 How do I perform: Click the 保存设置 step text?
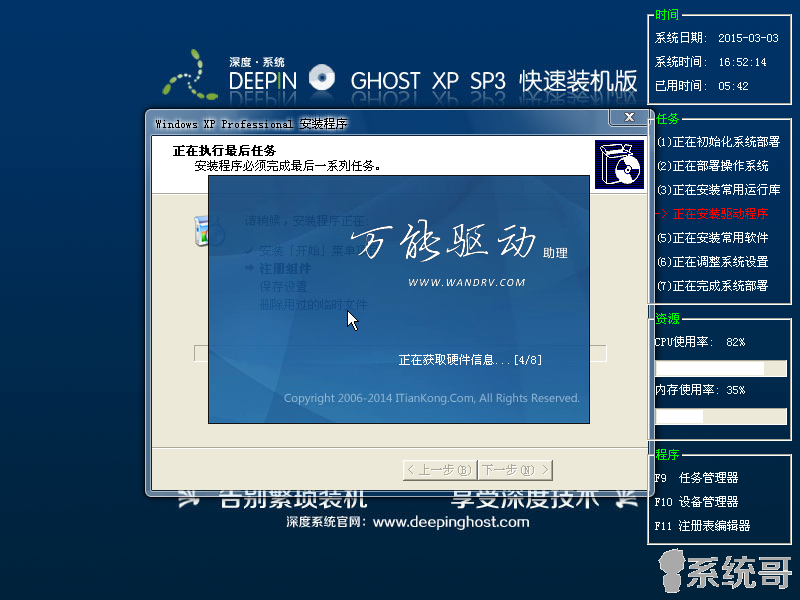point(283,287)
